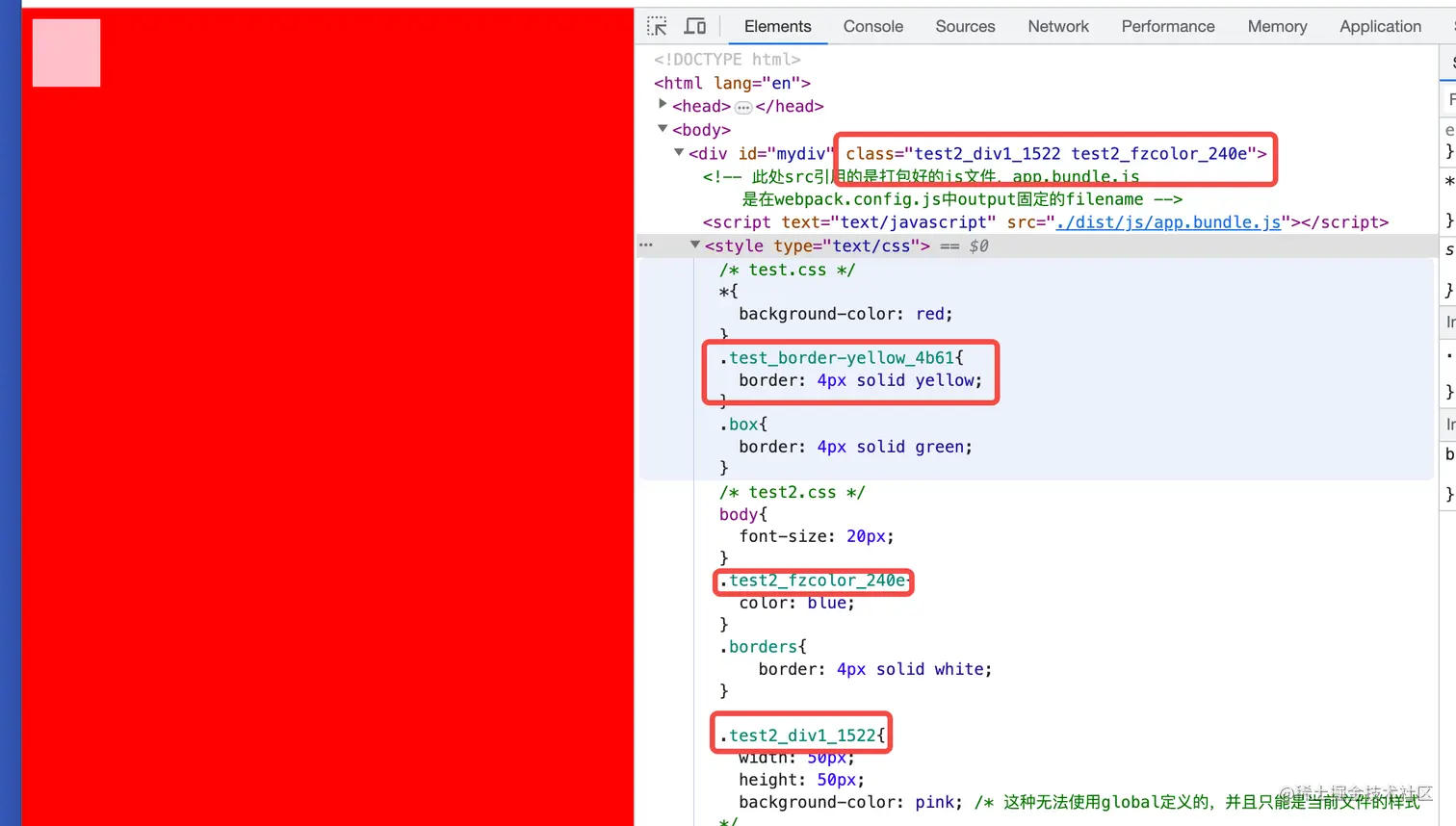
Task: Open the Application tab
Action: coord(1380,26)
